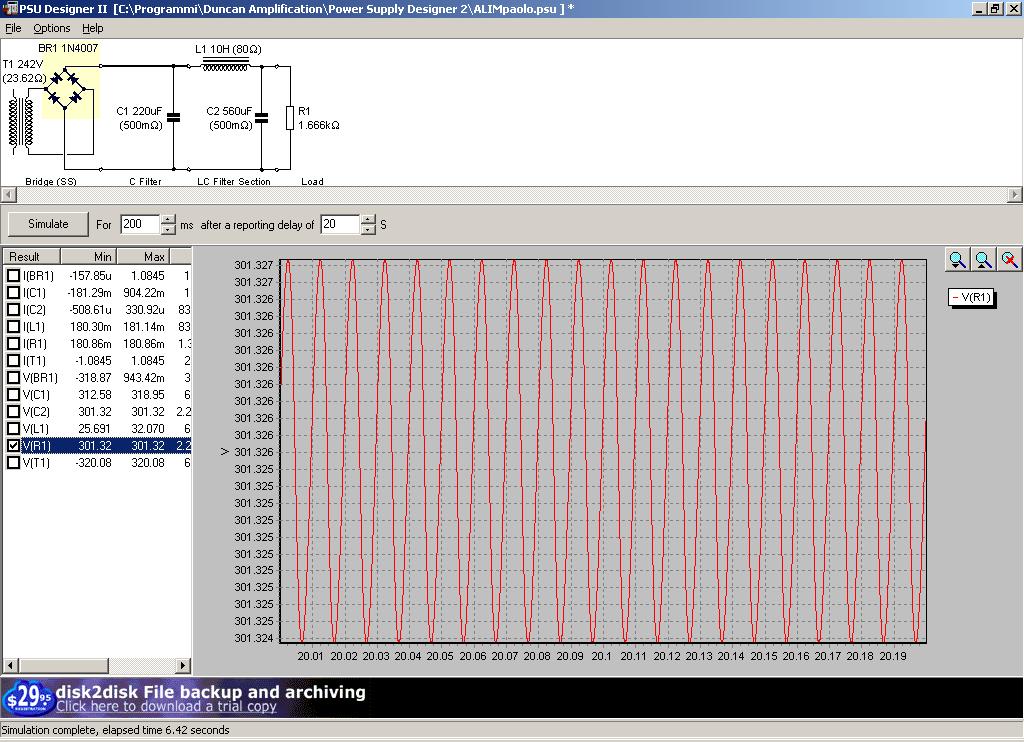1024x742 pixels.
Task: Click the 20.1 time axis label
Action: coord(601,656)
